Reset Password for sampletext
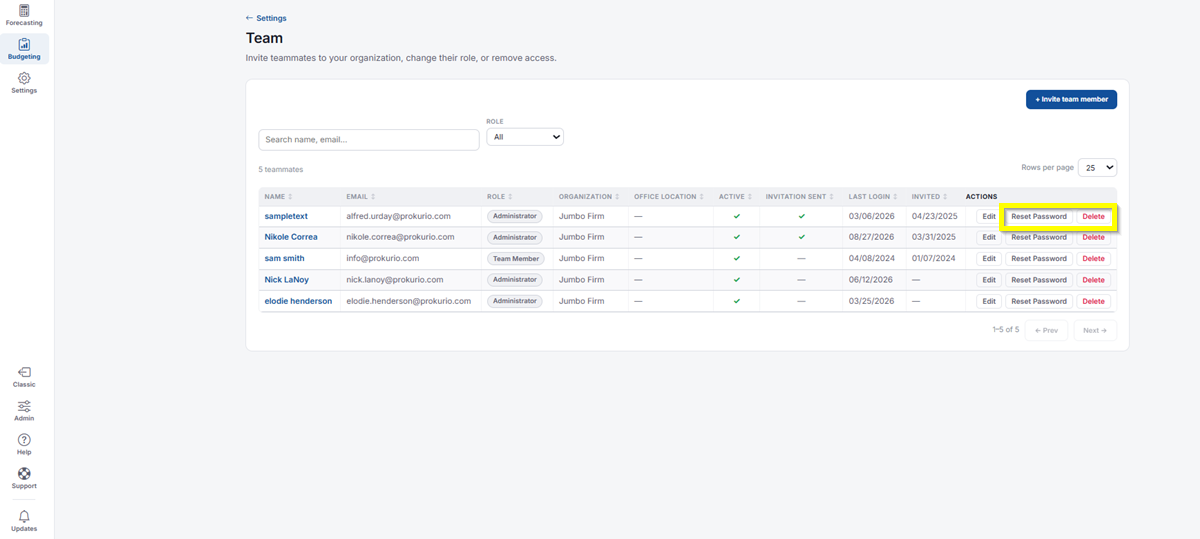Viewport: 1200px width, 539px height. pos(1039,216)
